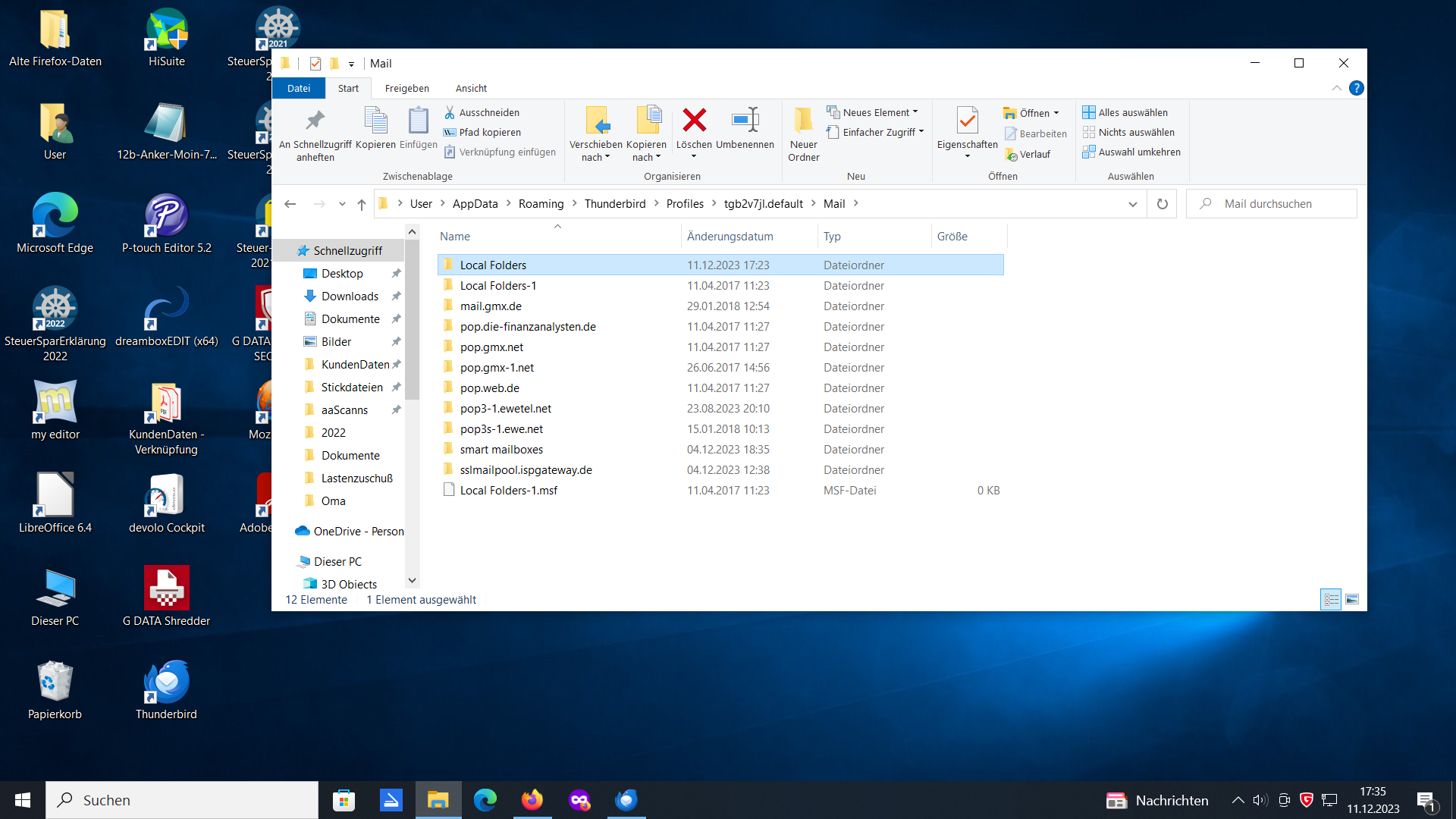
Task: Open Customize Quick Access Toolbar dropdown
Action: pos(351,64)
